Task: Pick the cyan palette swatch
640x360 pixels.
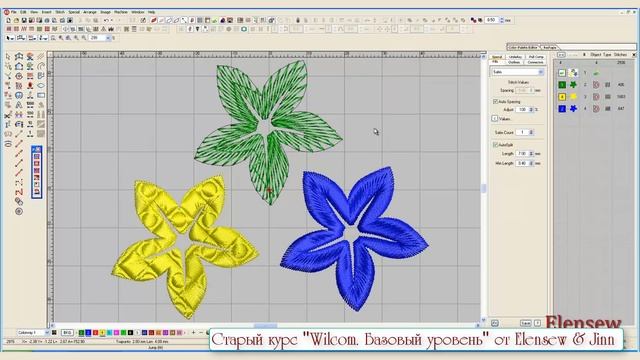Action: coord(109,333)
